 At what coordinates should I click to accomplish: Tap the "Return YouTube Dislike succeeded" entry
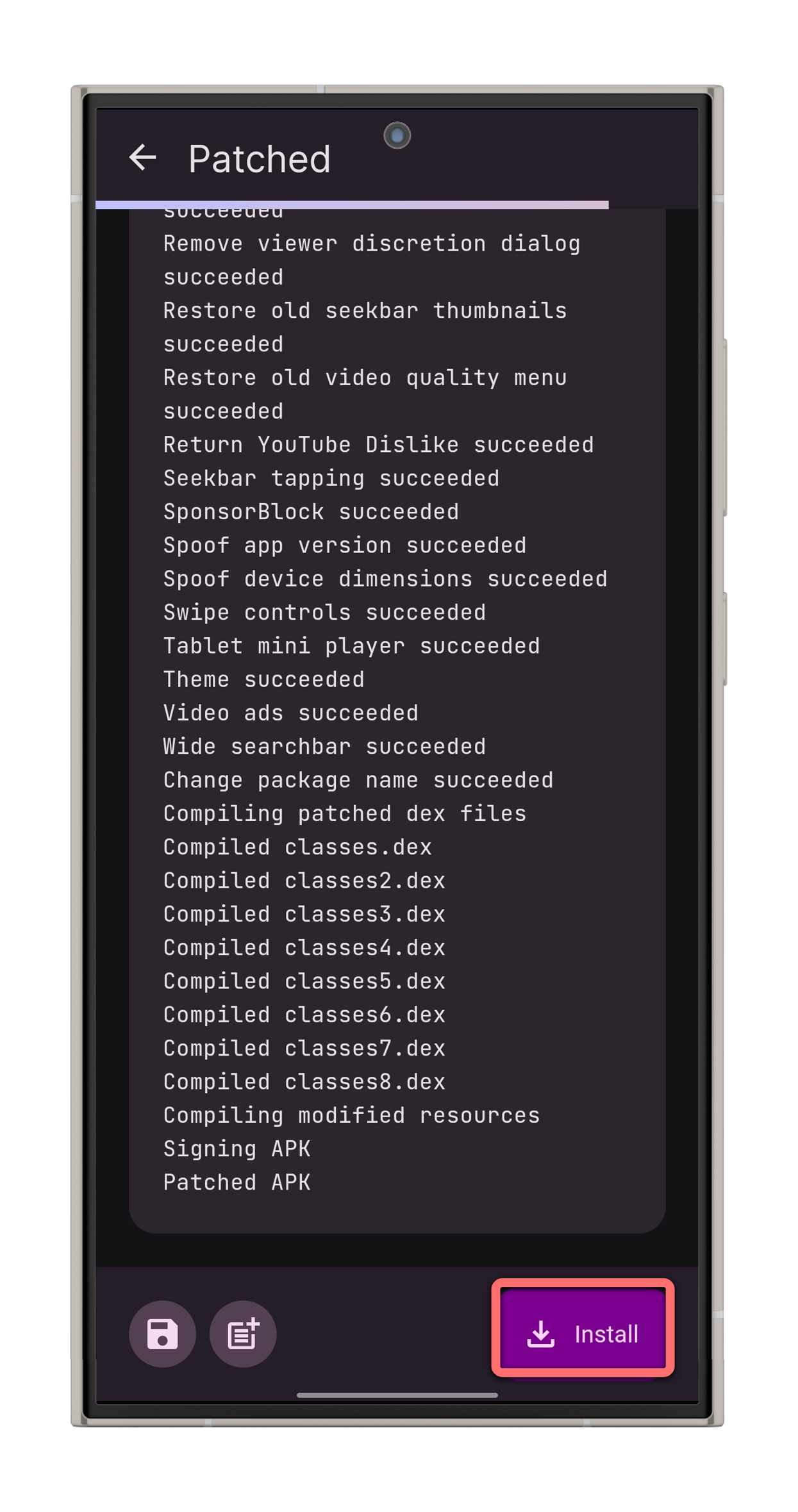(378, 444)
